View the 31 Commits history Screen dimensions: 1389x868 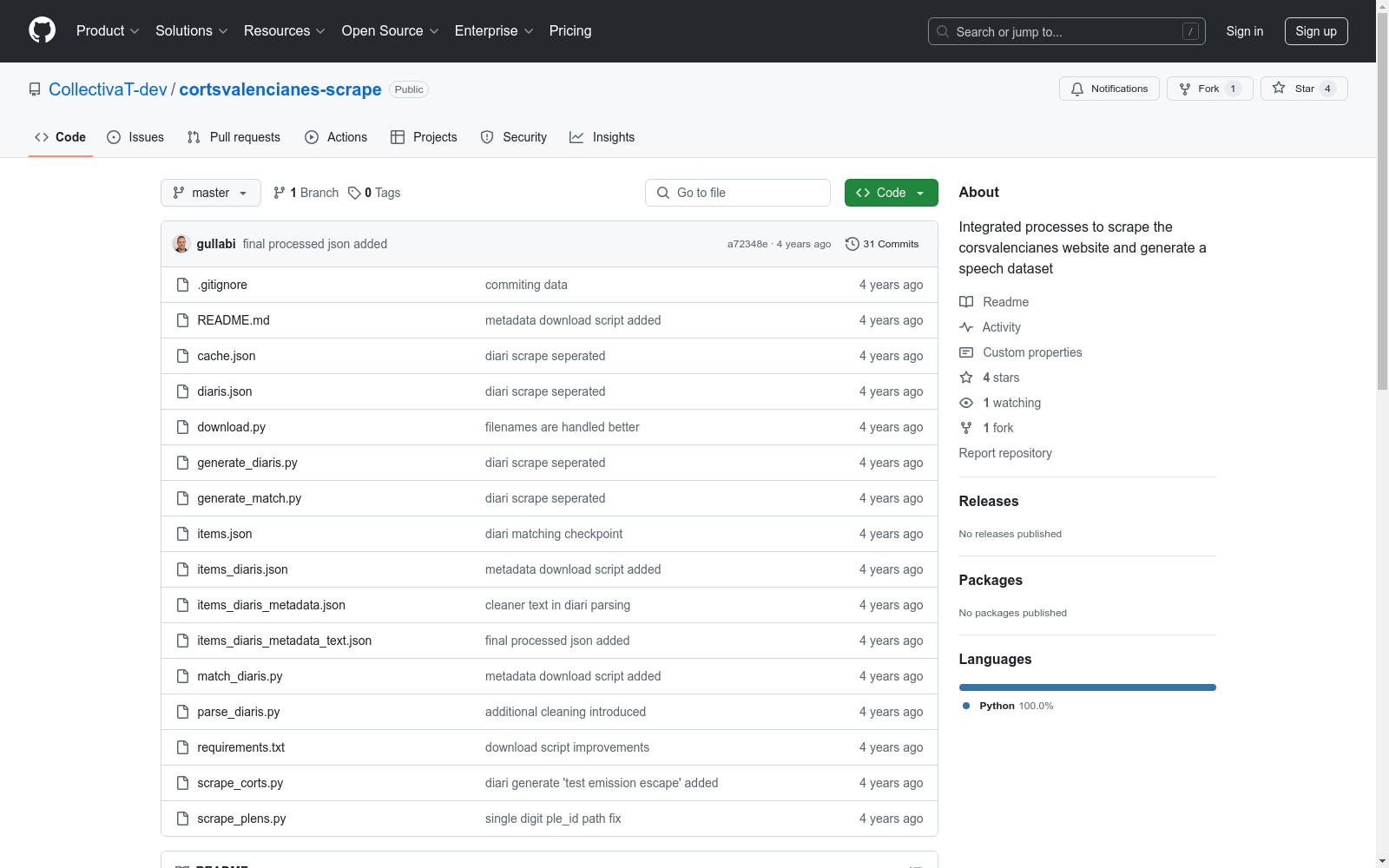click(x=882, y=244)
